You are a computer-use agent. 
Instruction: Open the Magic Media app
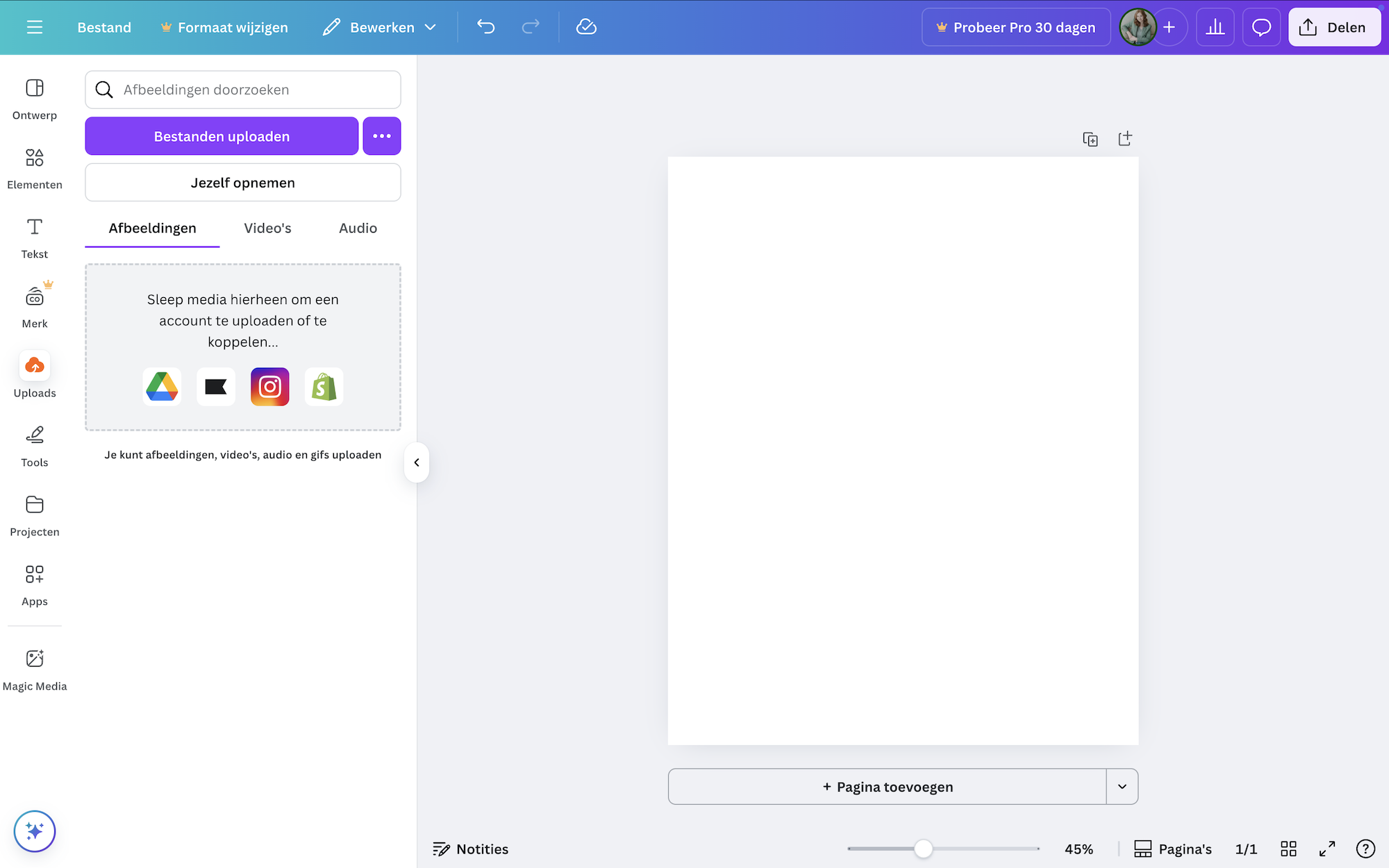coord(34,669)
